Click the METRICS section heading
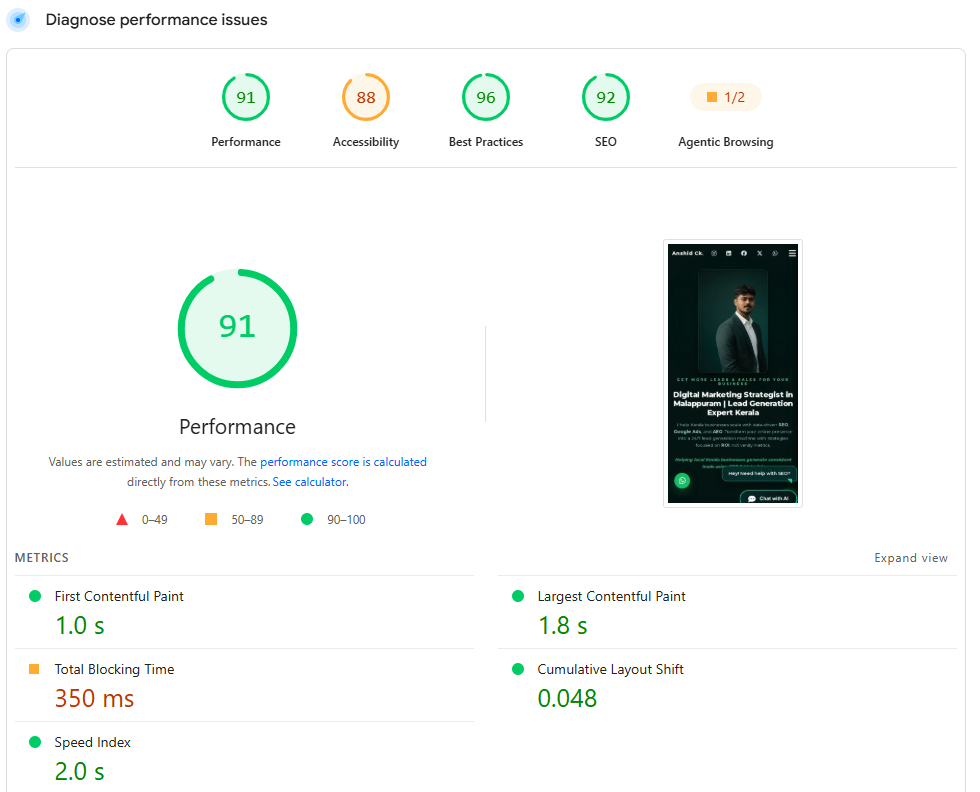 point(42,558)
